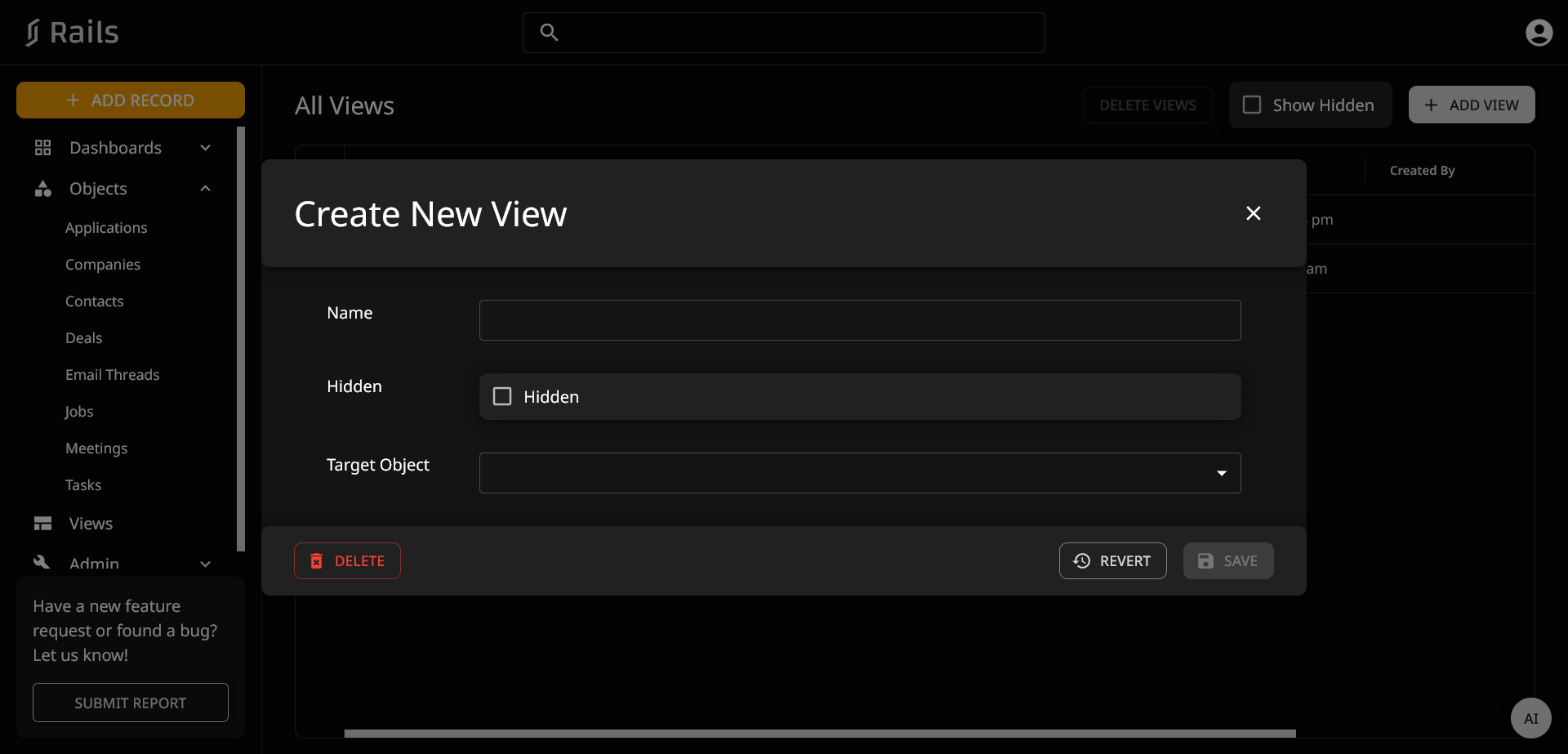Click the Views table icon
1568x754 pixels.
tap(42, 524)
